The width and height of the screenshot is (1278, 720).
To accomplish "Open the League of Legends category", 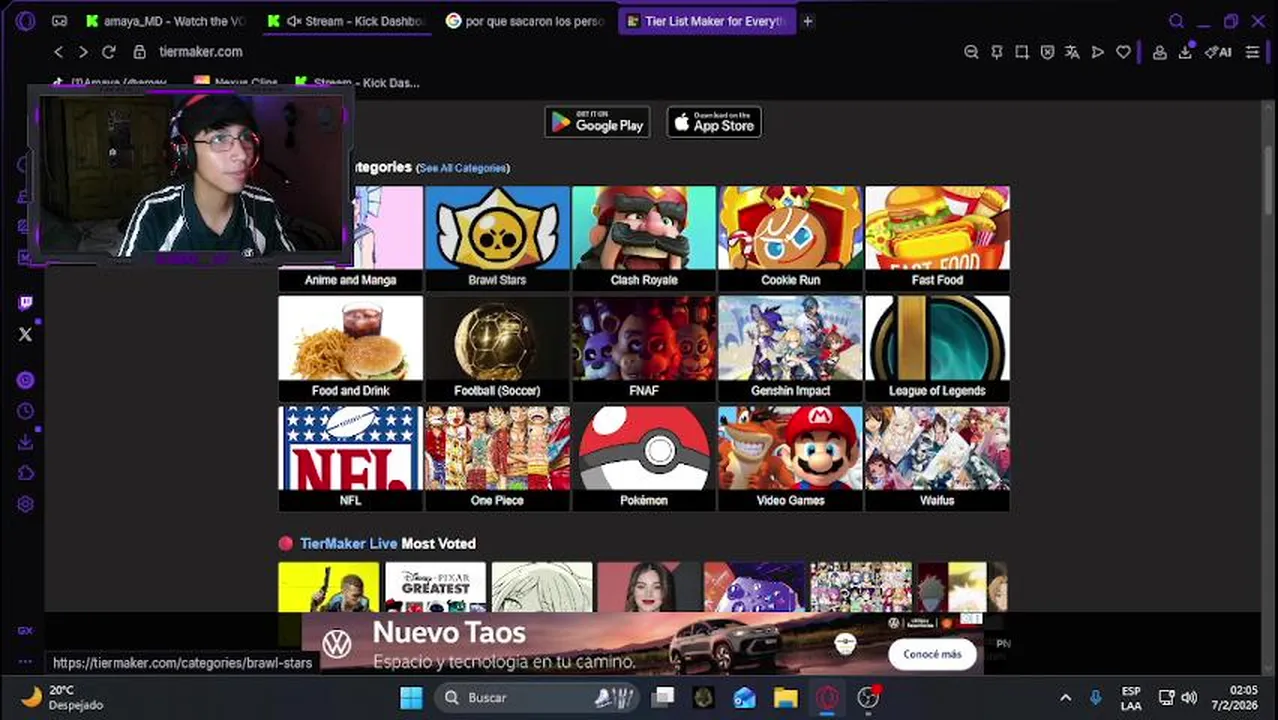I will pos(937,348).
